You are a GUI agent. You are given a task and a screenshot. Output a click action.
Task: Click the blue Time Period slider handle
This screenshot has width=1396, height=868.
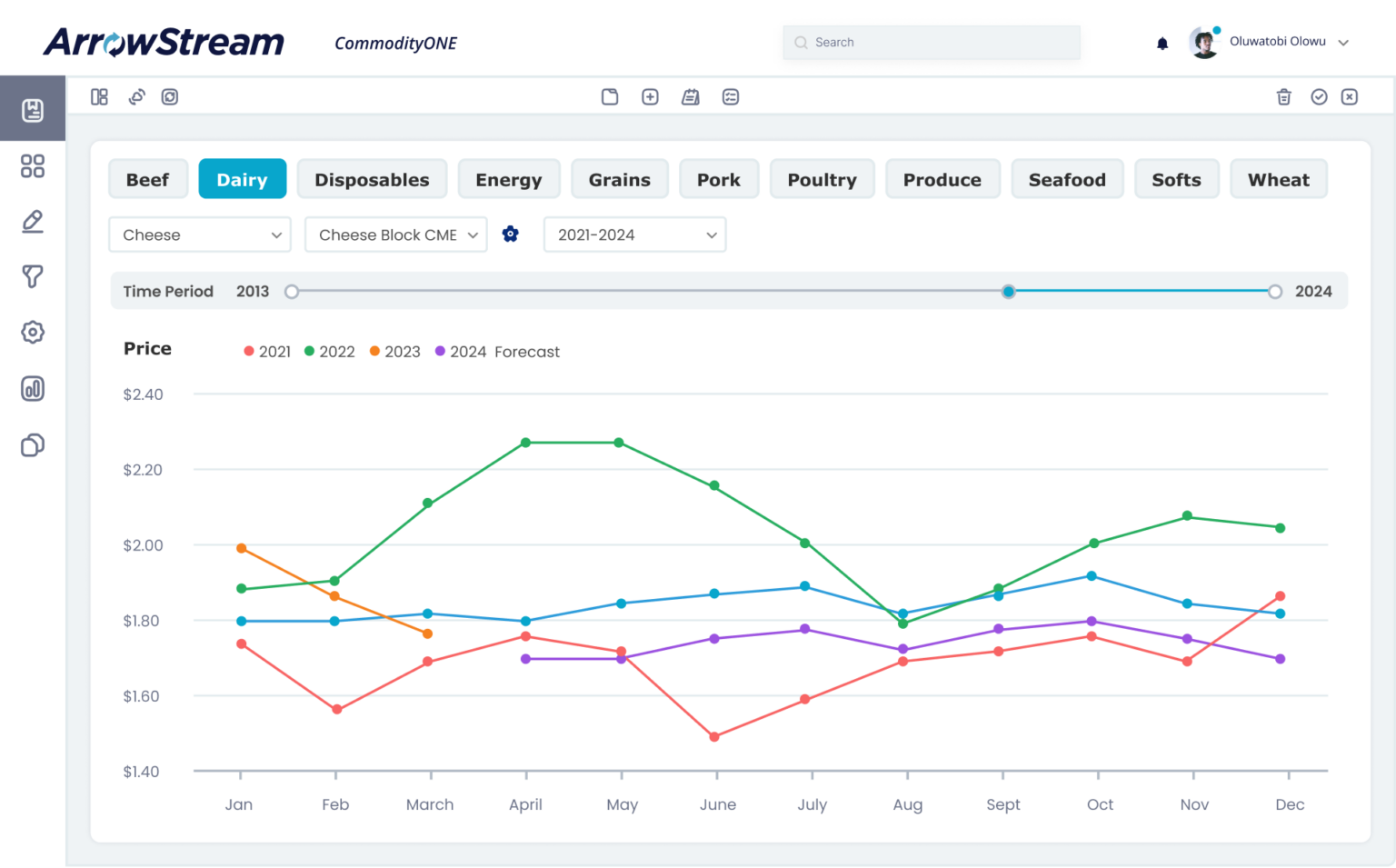click(1008, 292)
